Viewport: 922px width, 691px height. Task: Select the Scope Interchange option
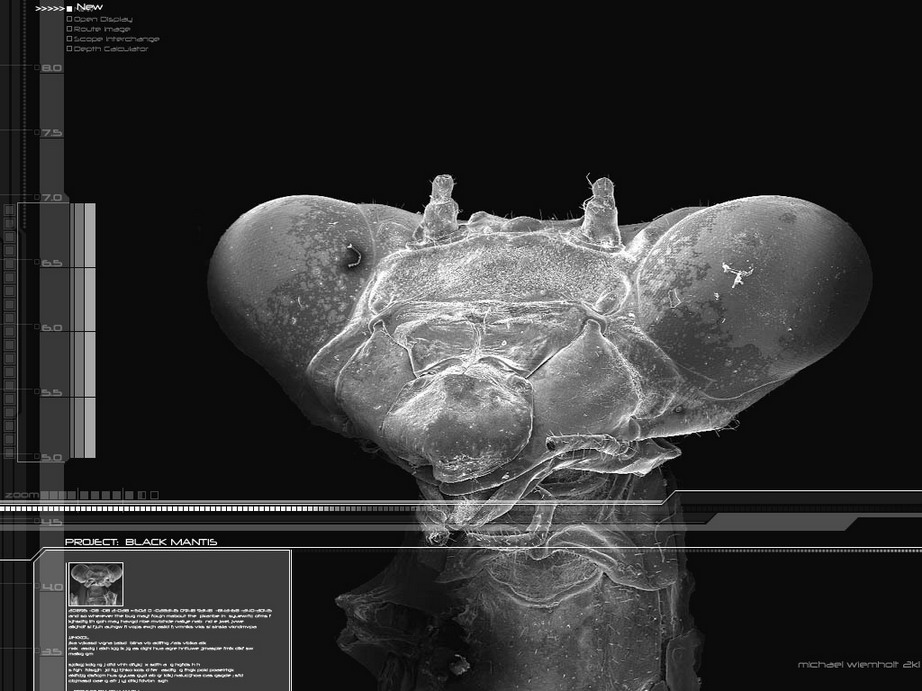point(116,39)
